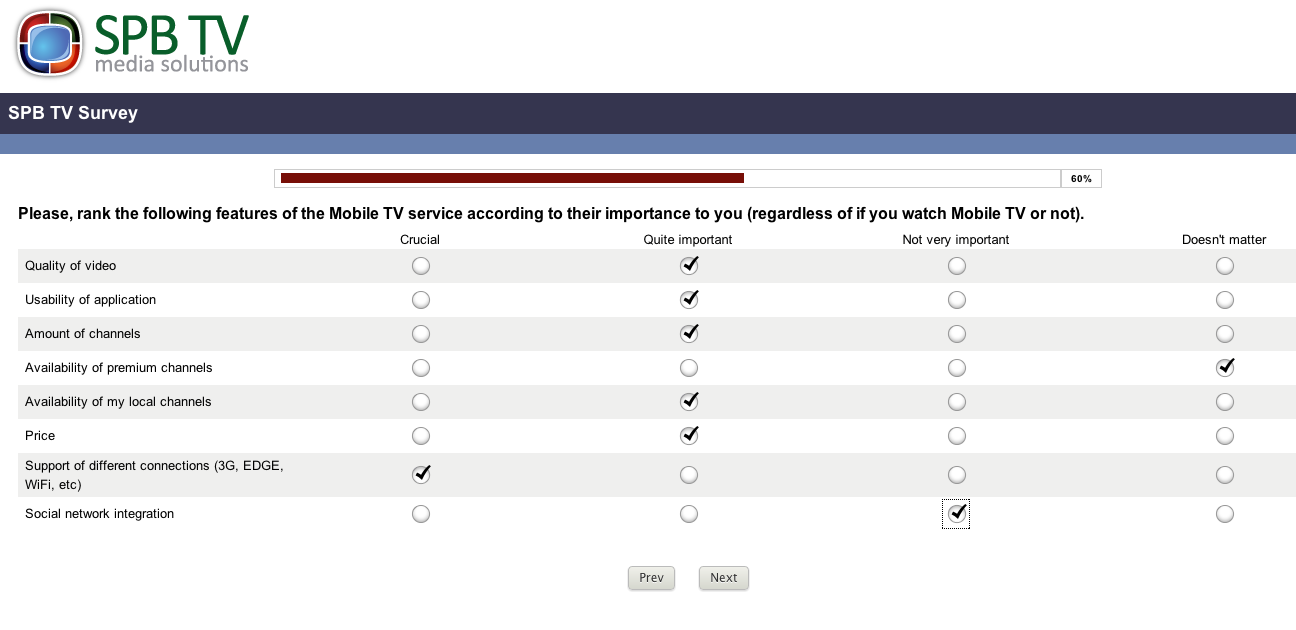Return with the Prev button

coord(651,578)
